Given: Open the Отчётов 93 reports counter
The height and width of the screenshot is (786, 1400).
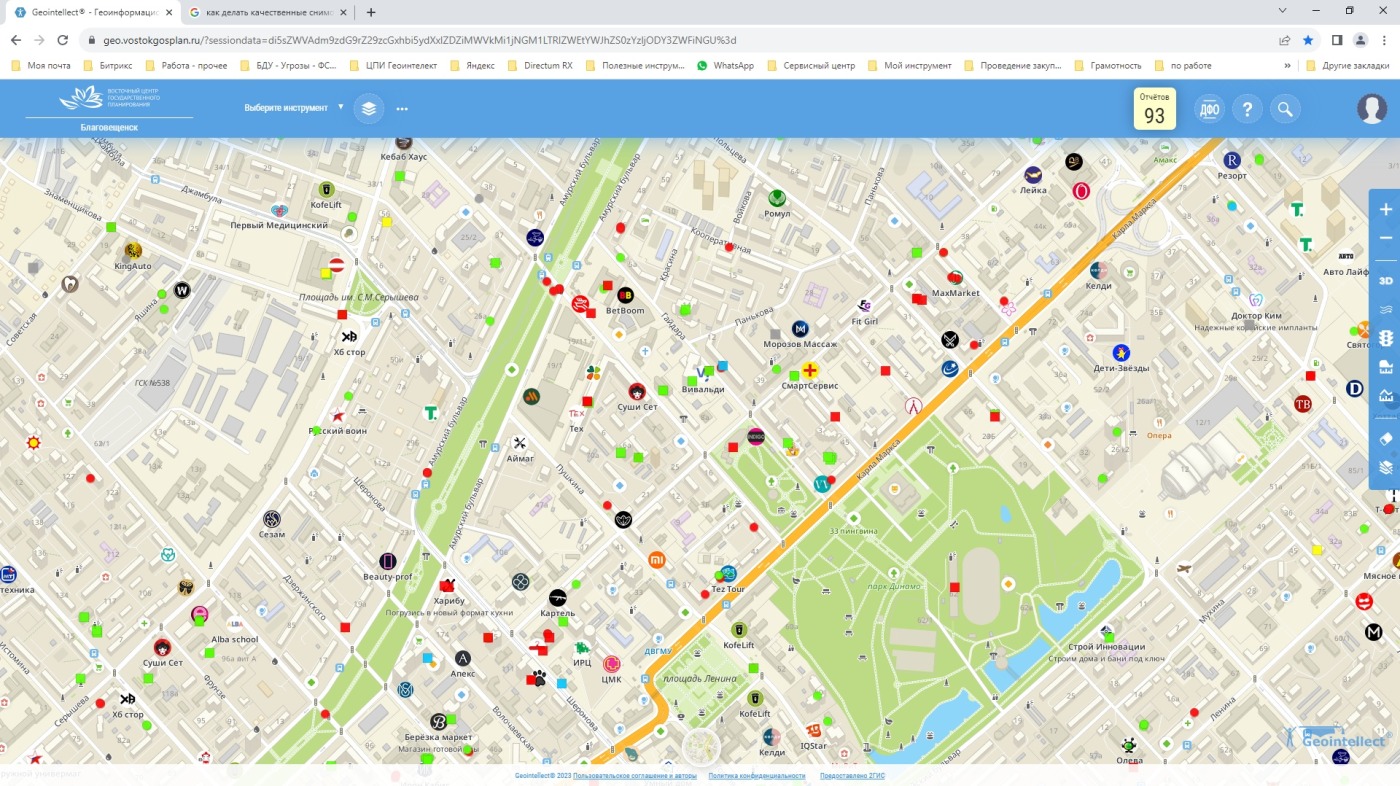Looking at the screenshot, I should point(1154,109).
